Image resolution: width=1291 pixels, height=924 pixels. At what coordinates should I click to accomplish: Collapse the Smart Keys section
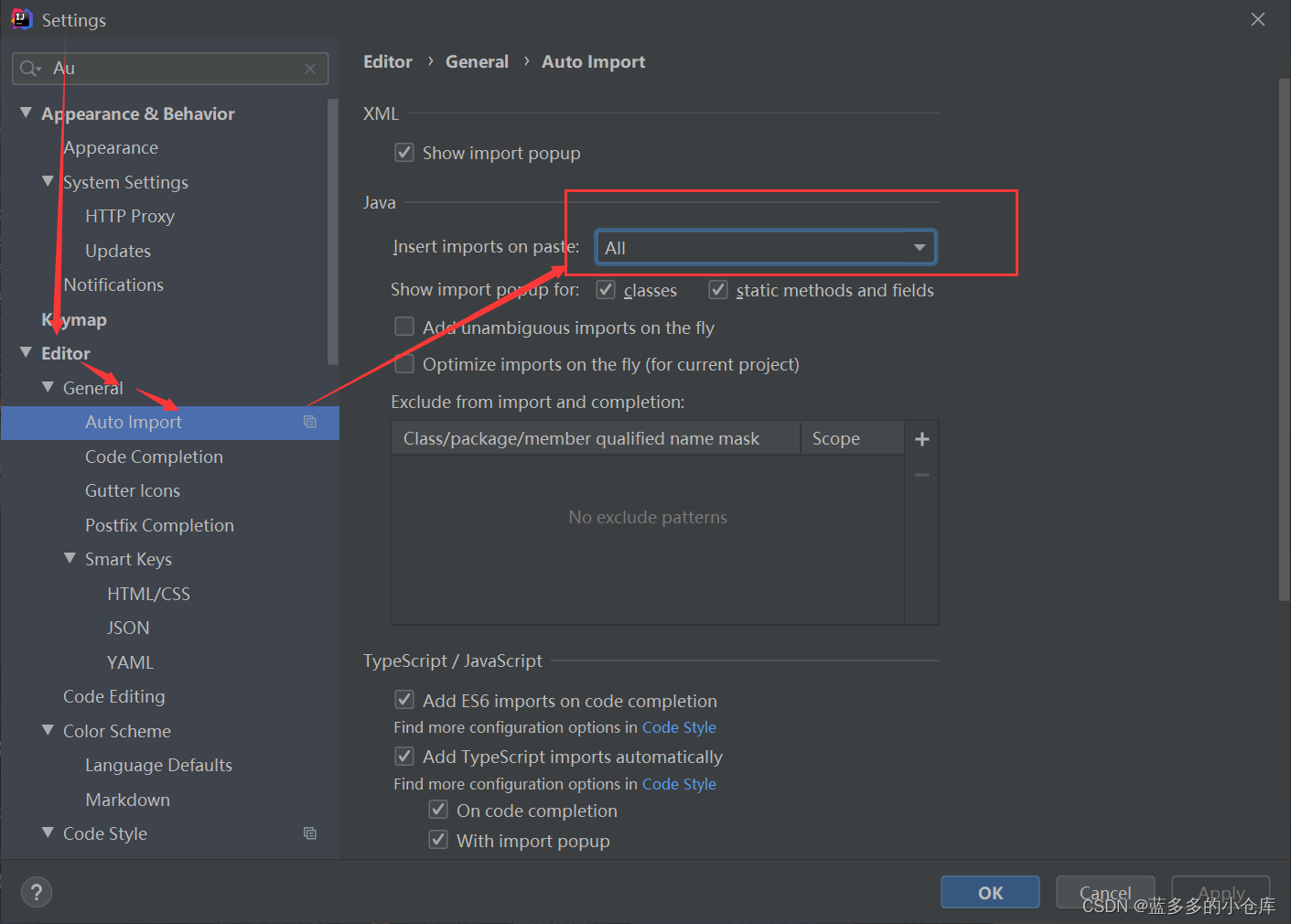(x=70, y=558)
